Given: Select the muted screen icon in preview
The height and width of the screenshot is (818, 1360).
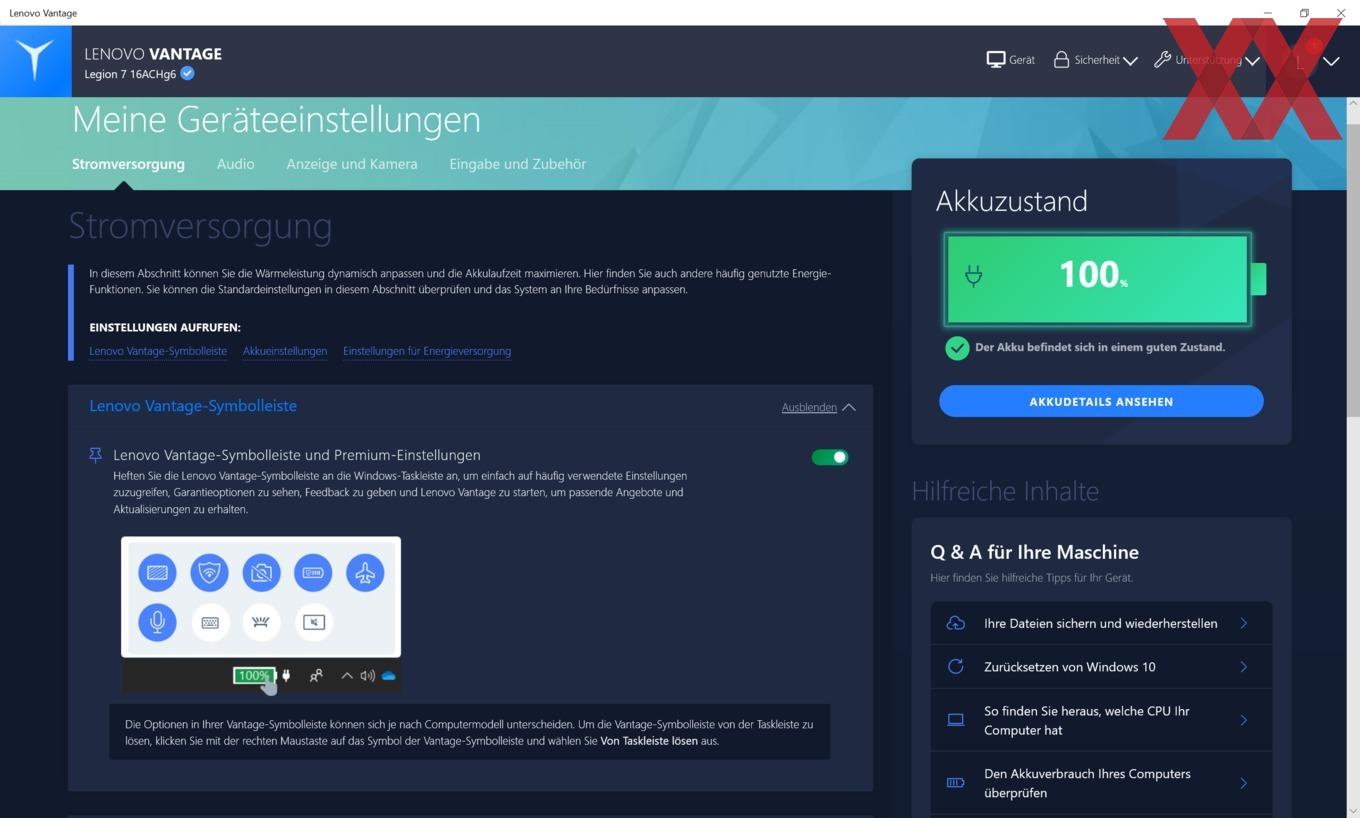Looking at the screenshot, I should tap(313, 622).
